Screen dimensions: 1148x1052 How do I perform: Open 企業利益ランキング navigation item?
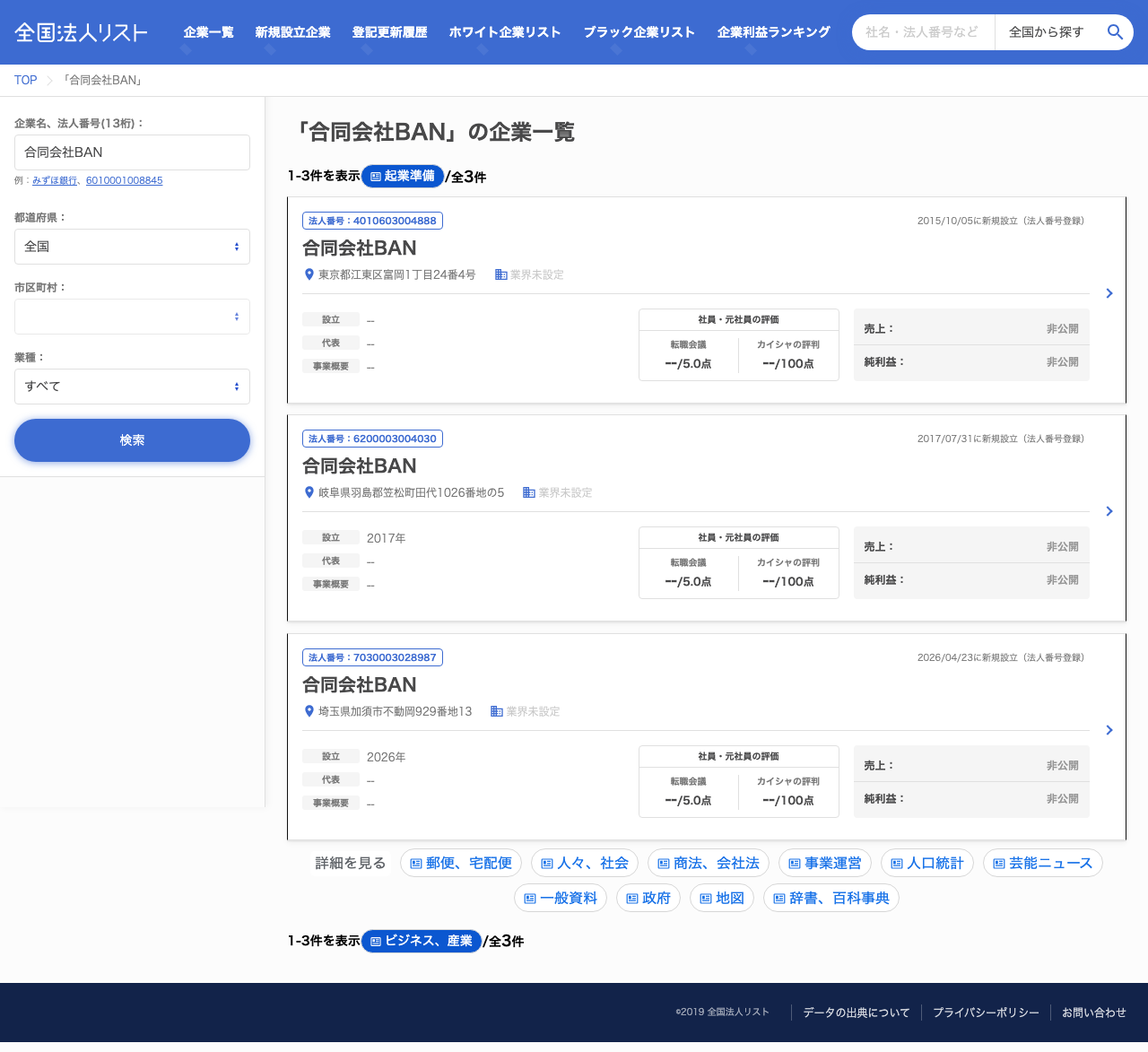coord(774,32)
